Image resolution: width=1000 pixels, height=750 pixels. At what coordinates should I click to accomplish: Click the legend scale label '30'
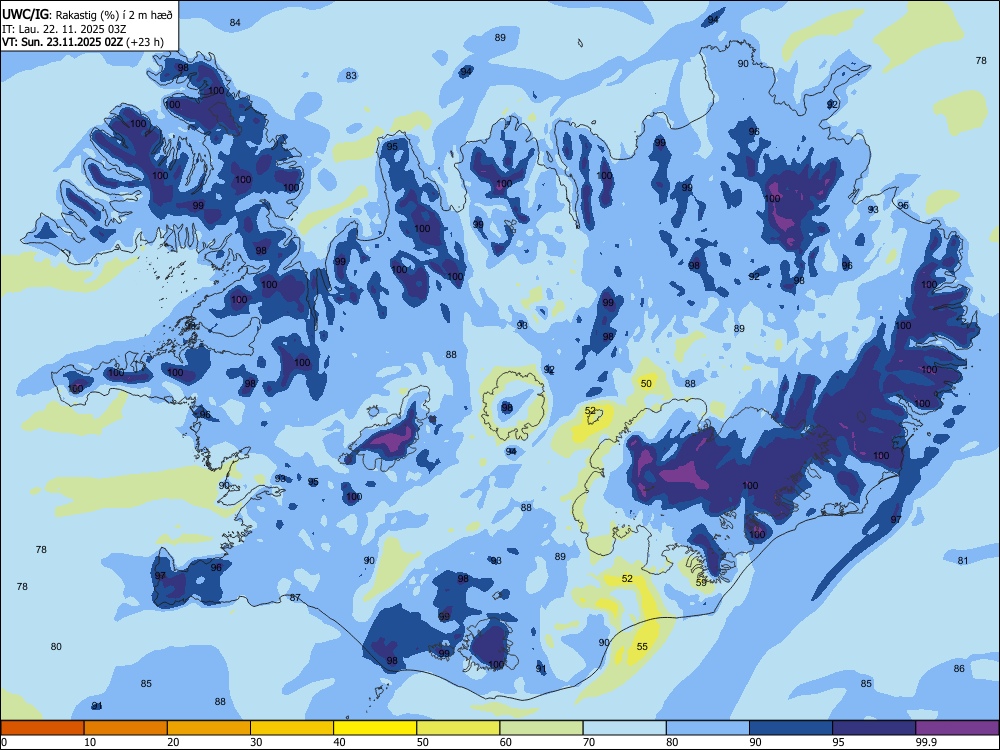pos(256,742)
